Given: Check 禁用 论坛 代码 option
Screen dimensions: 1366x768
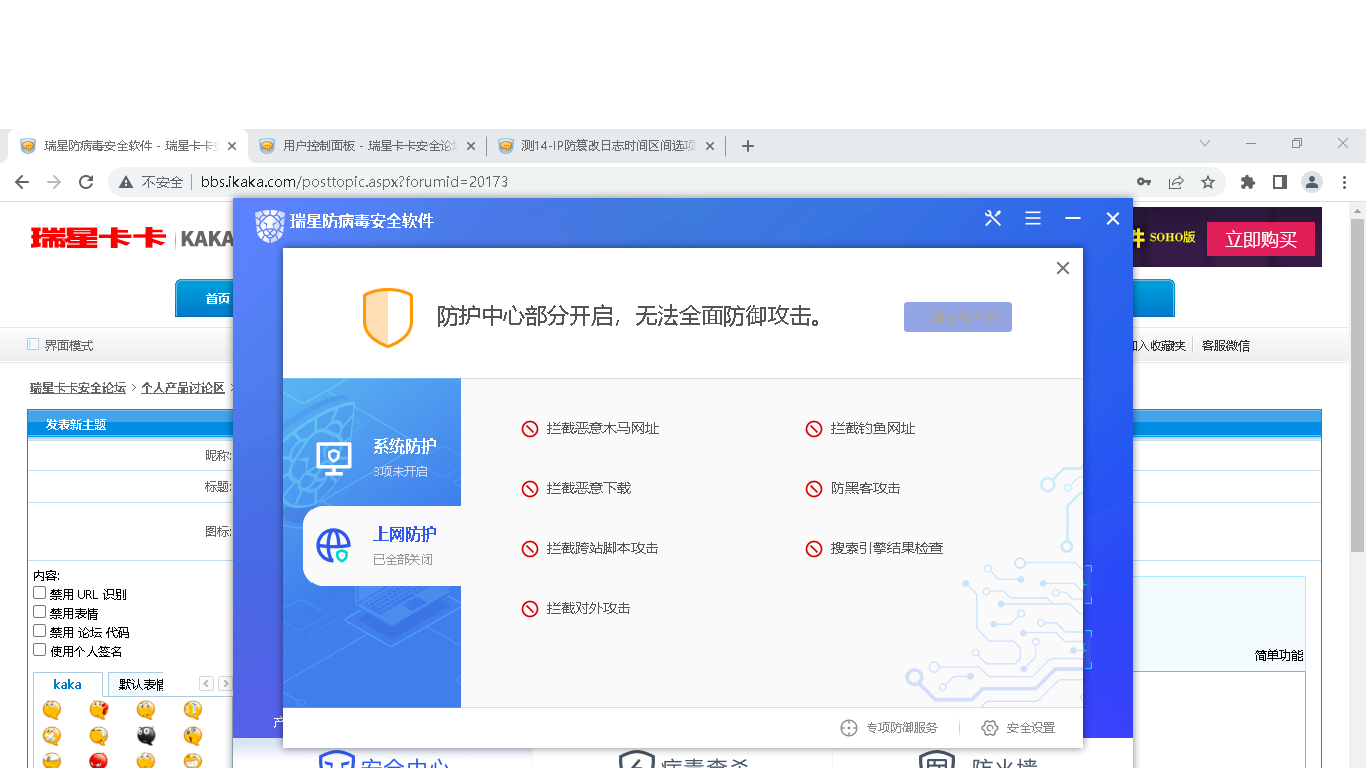Looking at the screenshot, I should 40,631.
